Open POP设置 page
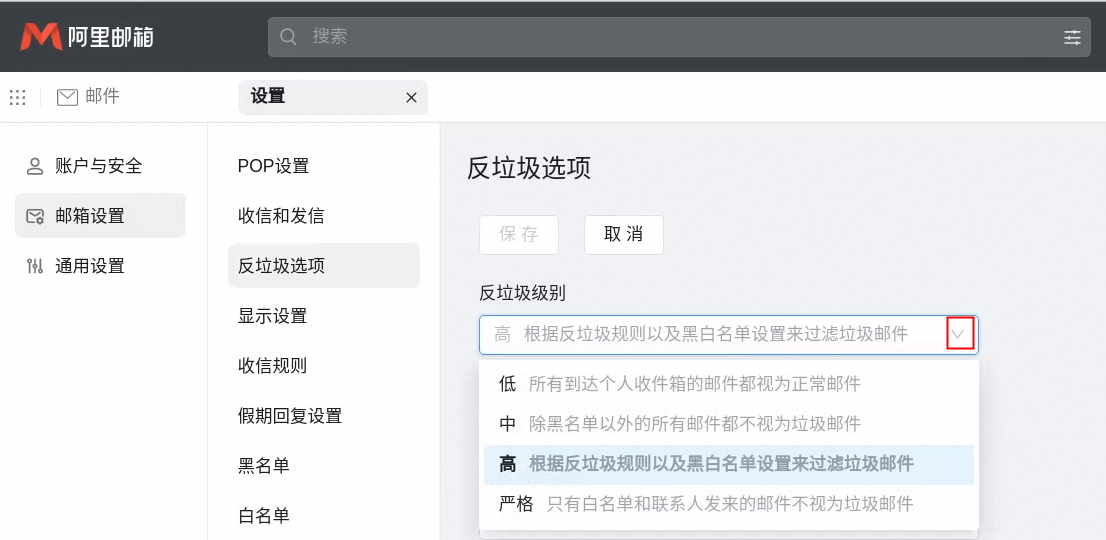 [273, 166]
